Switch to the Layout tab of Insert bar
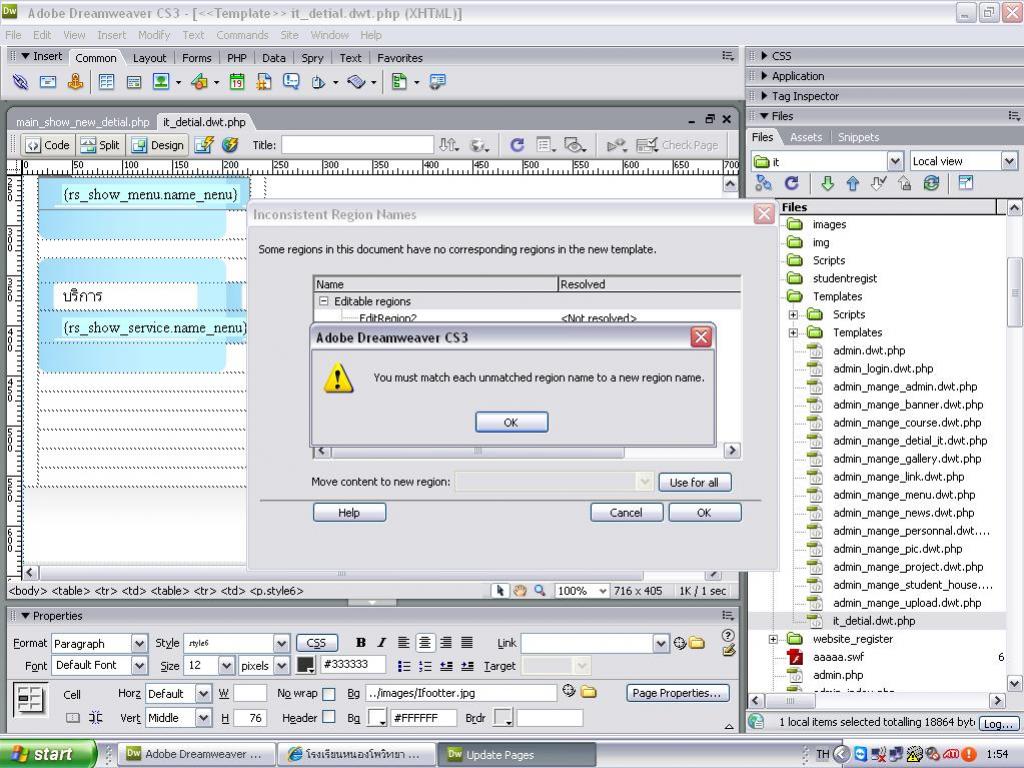The width and height of the screenshot is (1024, 768). point(150,58)
